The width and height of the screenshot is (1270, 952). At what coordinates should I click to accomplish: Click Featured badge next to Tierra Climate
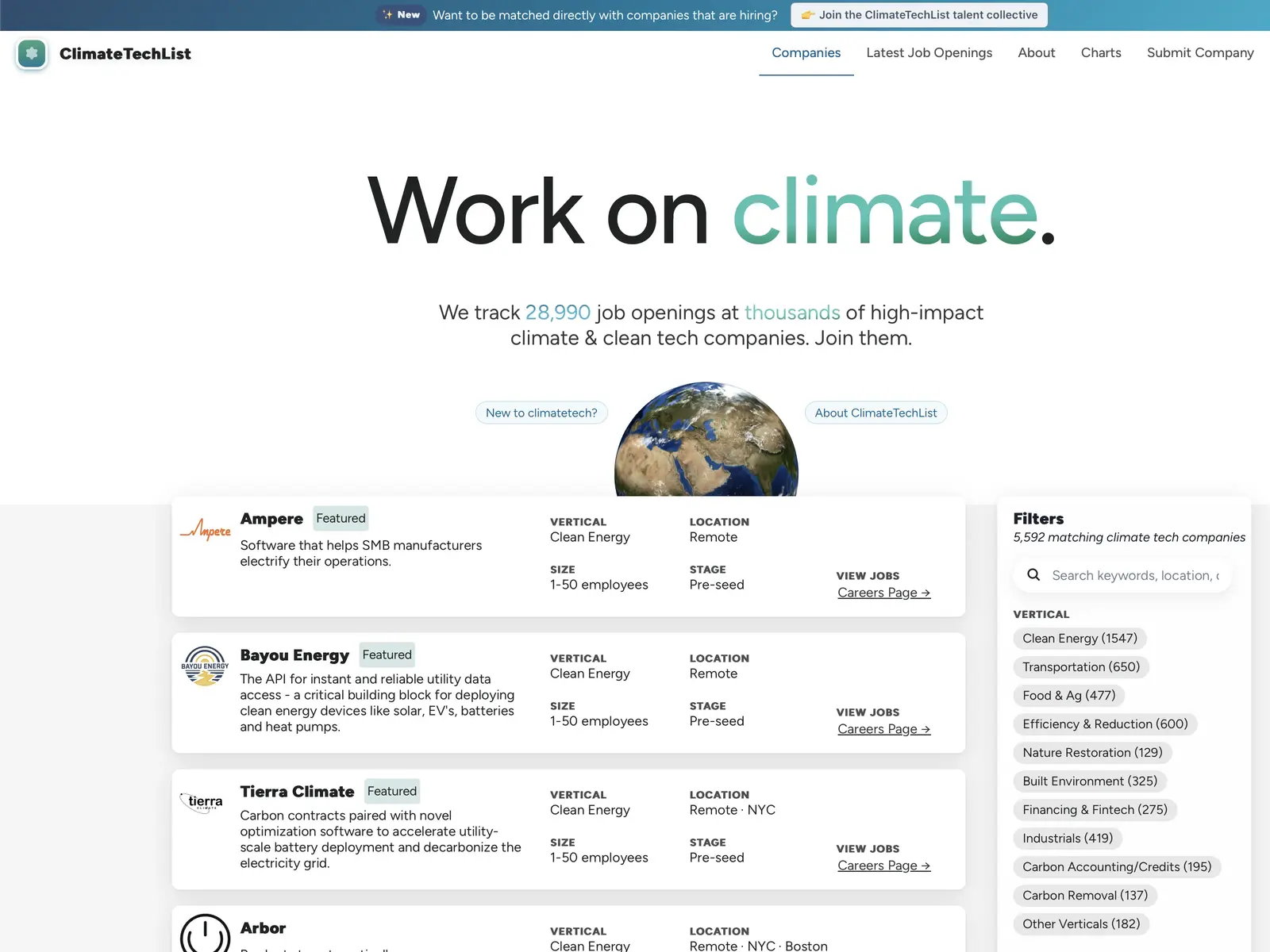coord(392,791)
